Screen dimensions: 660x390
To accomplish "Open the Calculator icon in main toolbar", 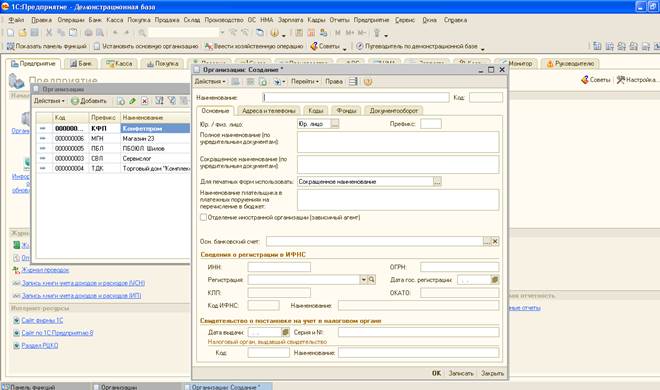I will (x=299, y=33).
